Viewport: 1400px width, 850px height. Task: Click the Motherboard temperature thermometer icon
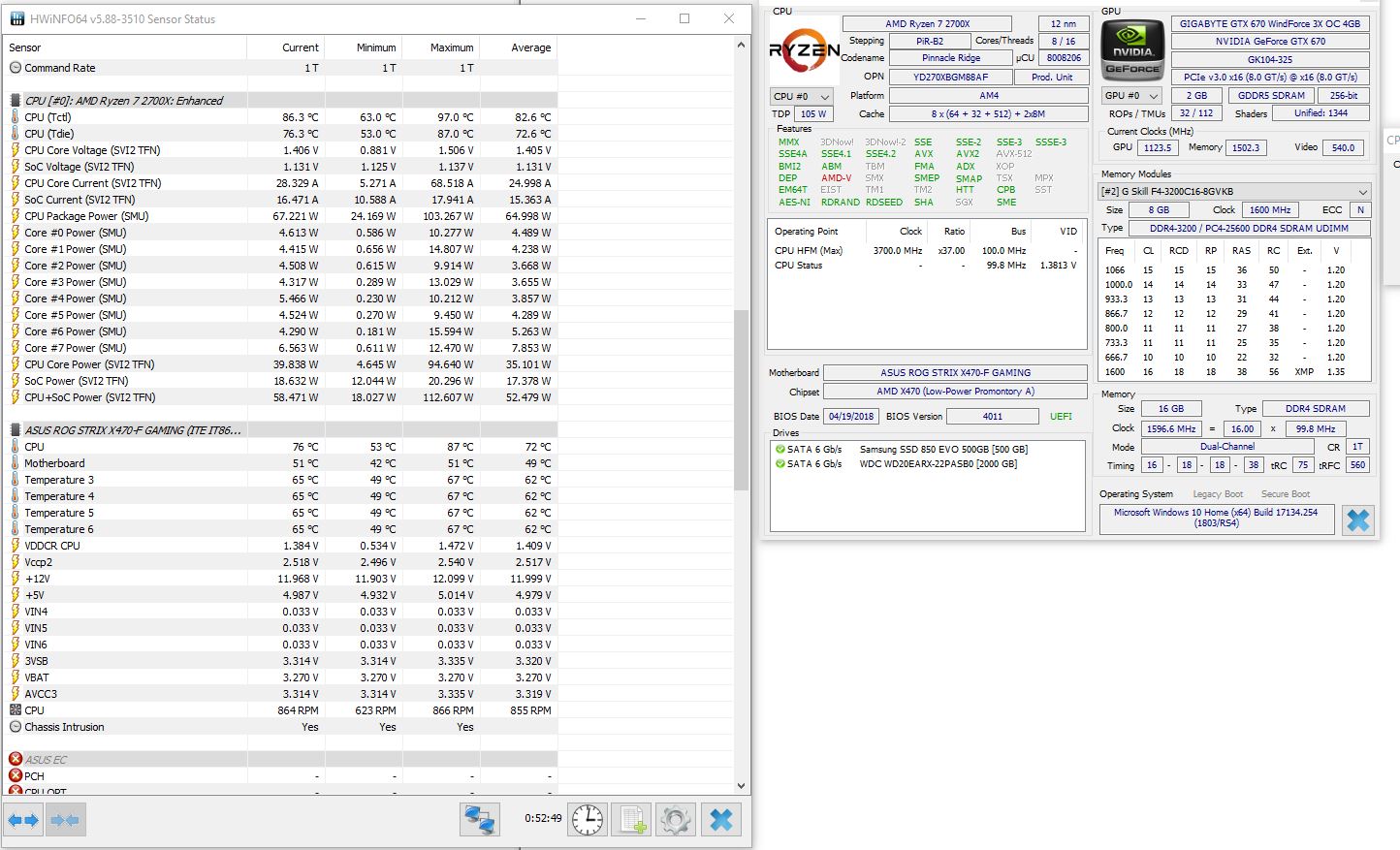16,463
